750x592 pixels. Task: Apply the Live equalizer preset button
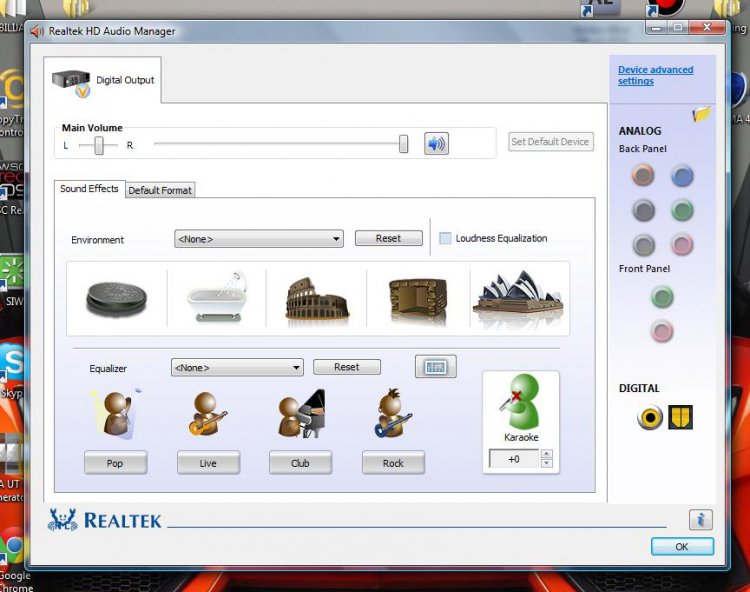coord(208,463)
